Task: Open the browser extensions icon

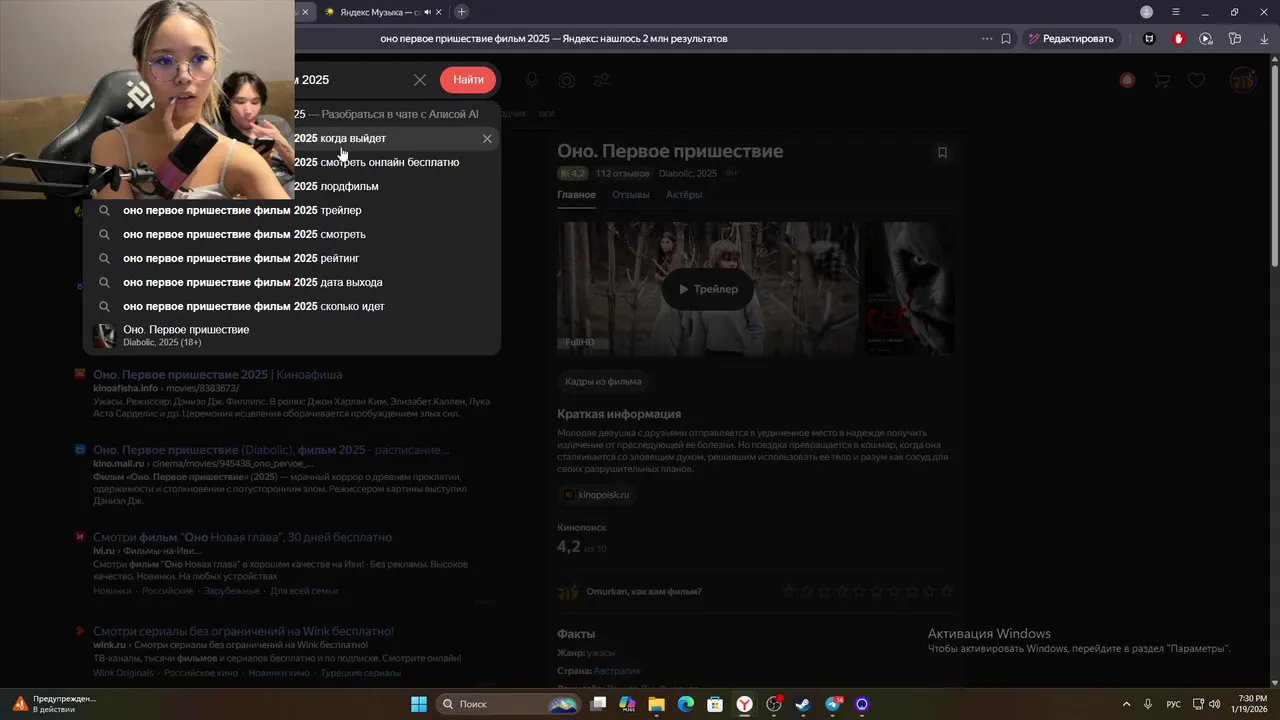Action: click(x=1235, y=39)
